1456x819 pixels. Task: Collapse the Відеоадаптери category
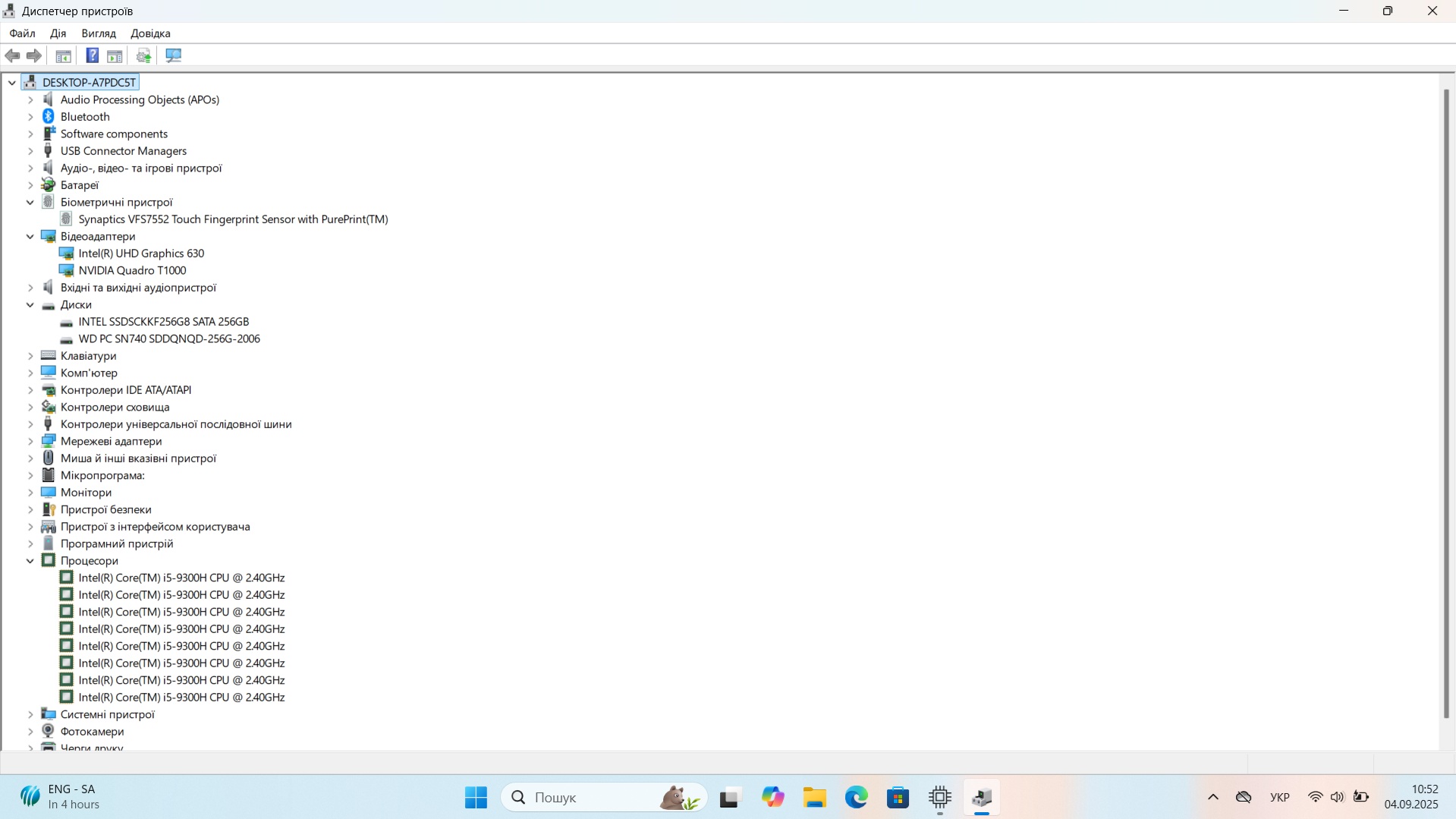click(x=30, y=236)
